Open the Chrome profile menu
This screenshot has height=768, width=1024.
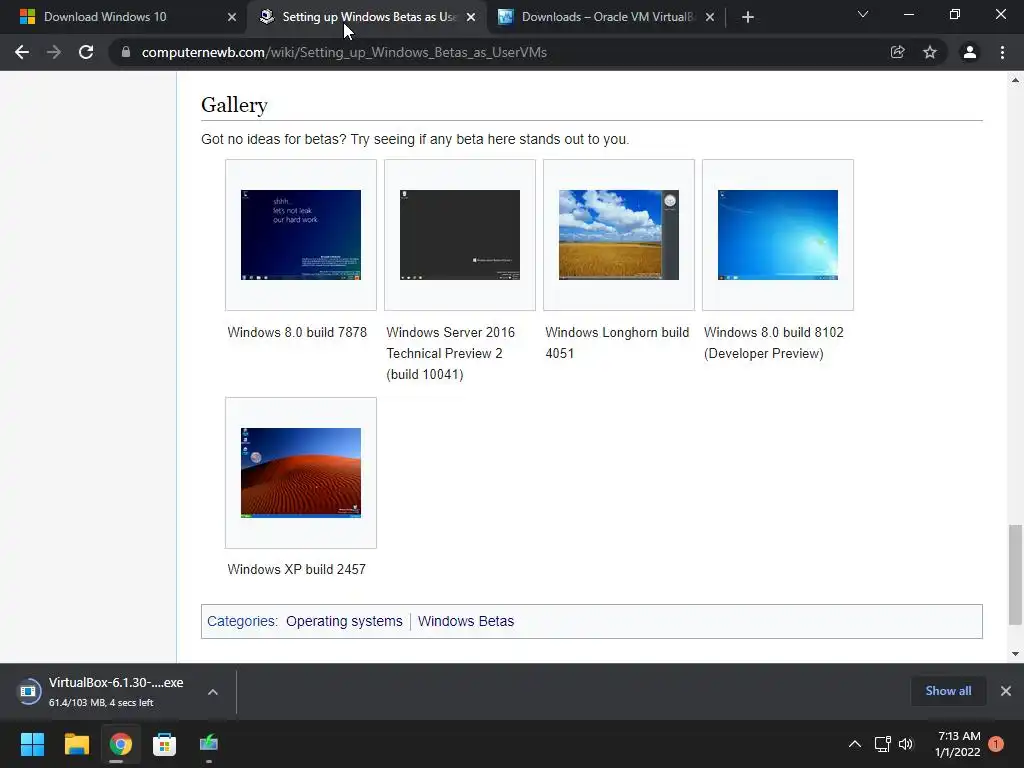[970, 52]
